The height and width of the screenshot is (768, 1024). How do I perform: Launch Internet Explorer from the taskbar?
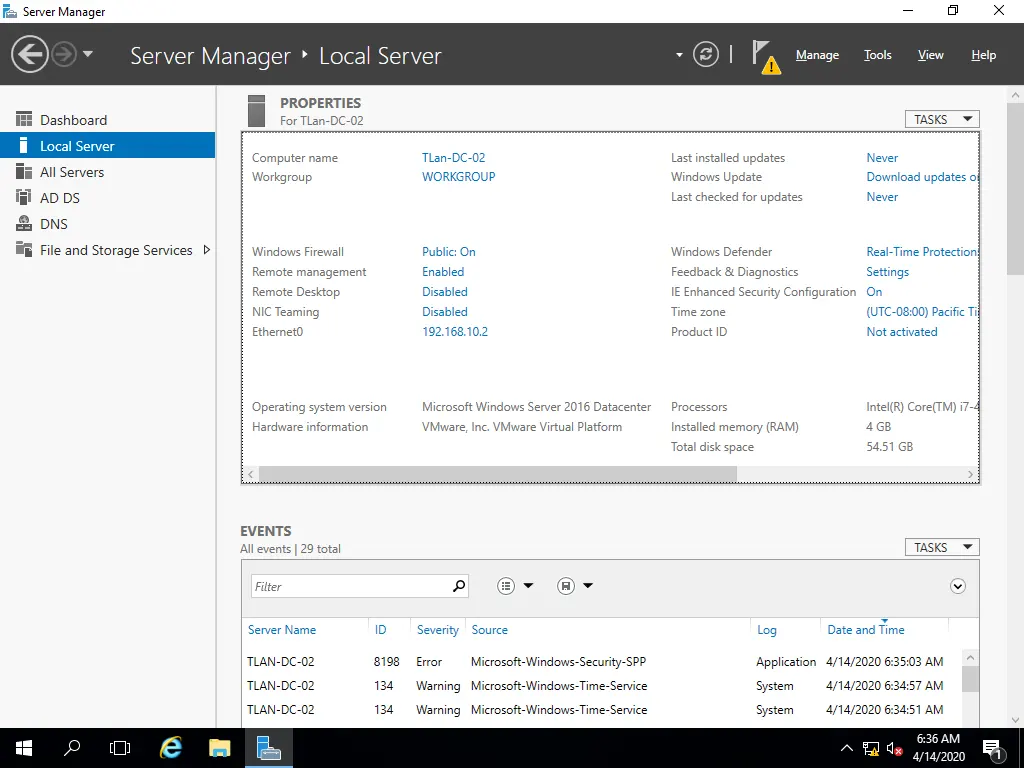click(x=171, y=748)
